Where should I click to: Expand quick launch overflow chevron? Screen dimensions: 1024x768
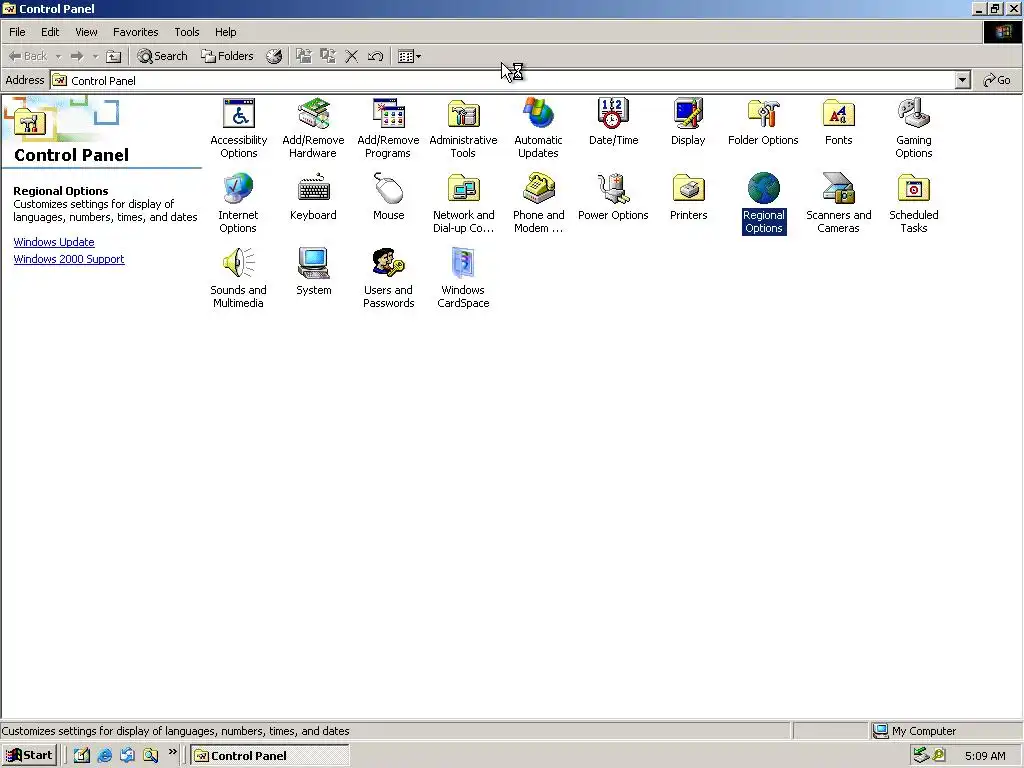coord(172,752)
